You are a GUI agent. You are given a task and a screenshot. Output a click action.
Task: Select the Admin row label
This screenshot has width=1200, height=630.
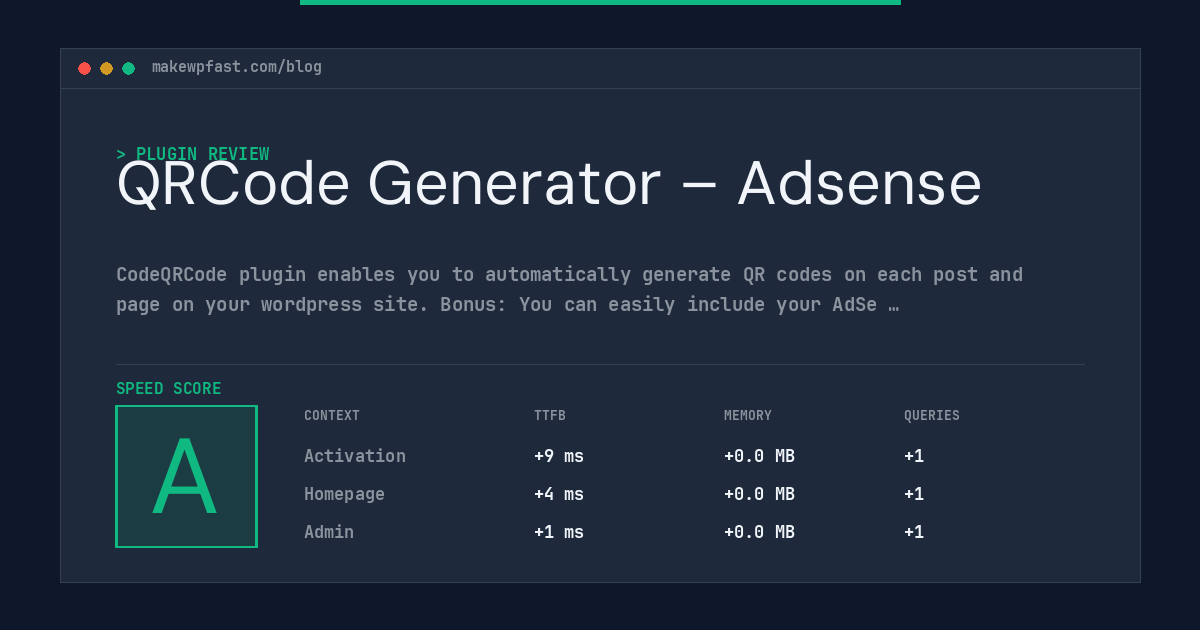click(329, 532)
